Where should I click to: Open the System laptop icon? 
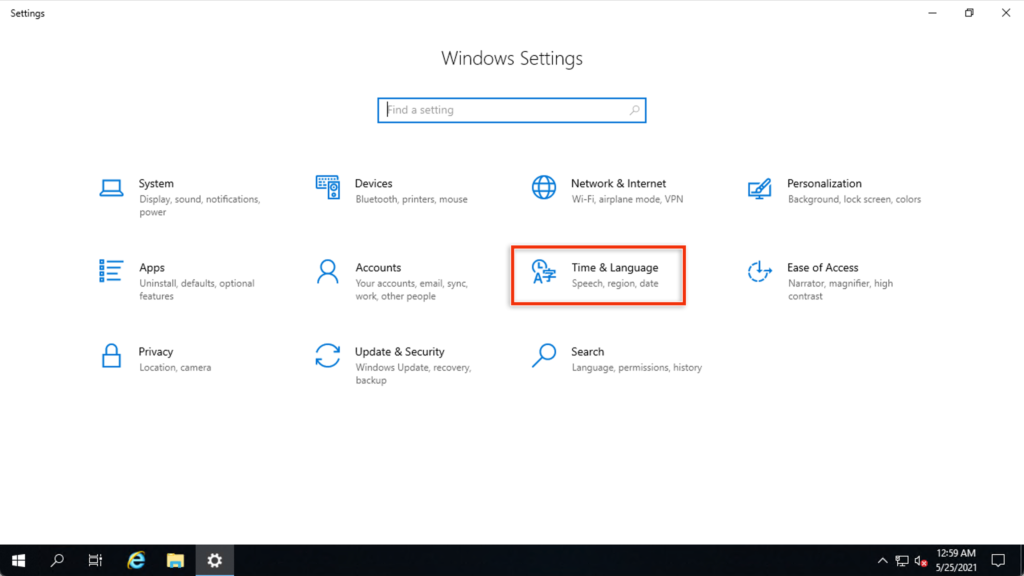(111, 188)
